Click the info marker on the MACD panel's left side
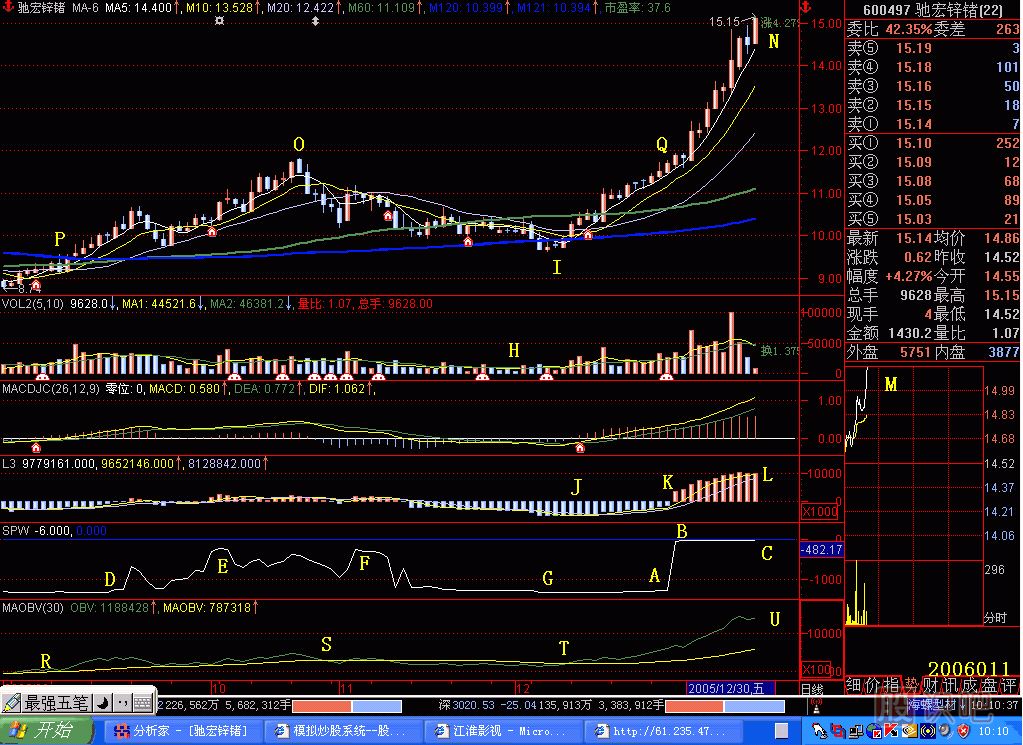 coord(37,448)
